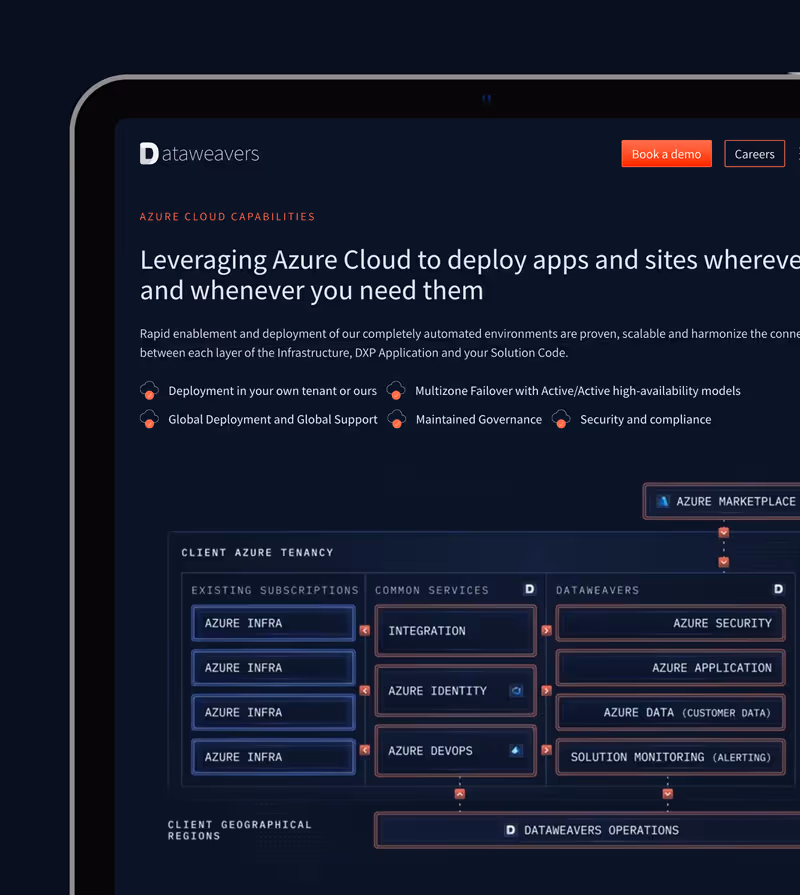Click the Azure Cloud Capabilities label
The width and height of the screenshot is (800, 895).
click(x=227, y=217)
